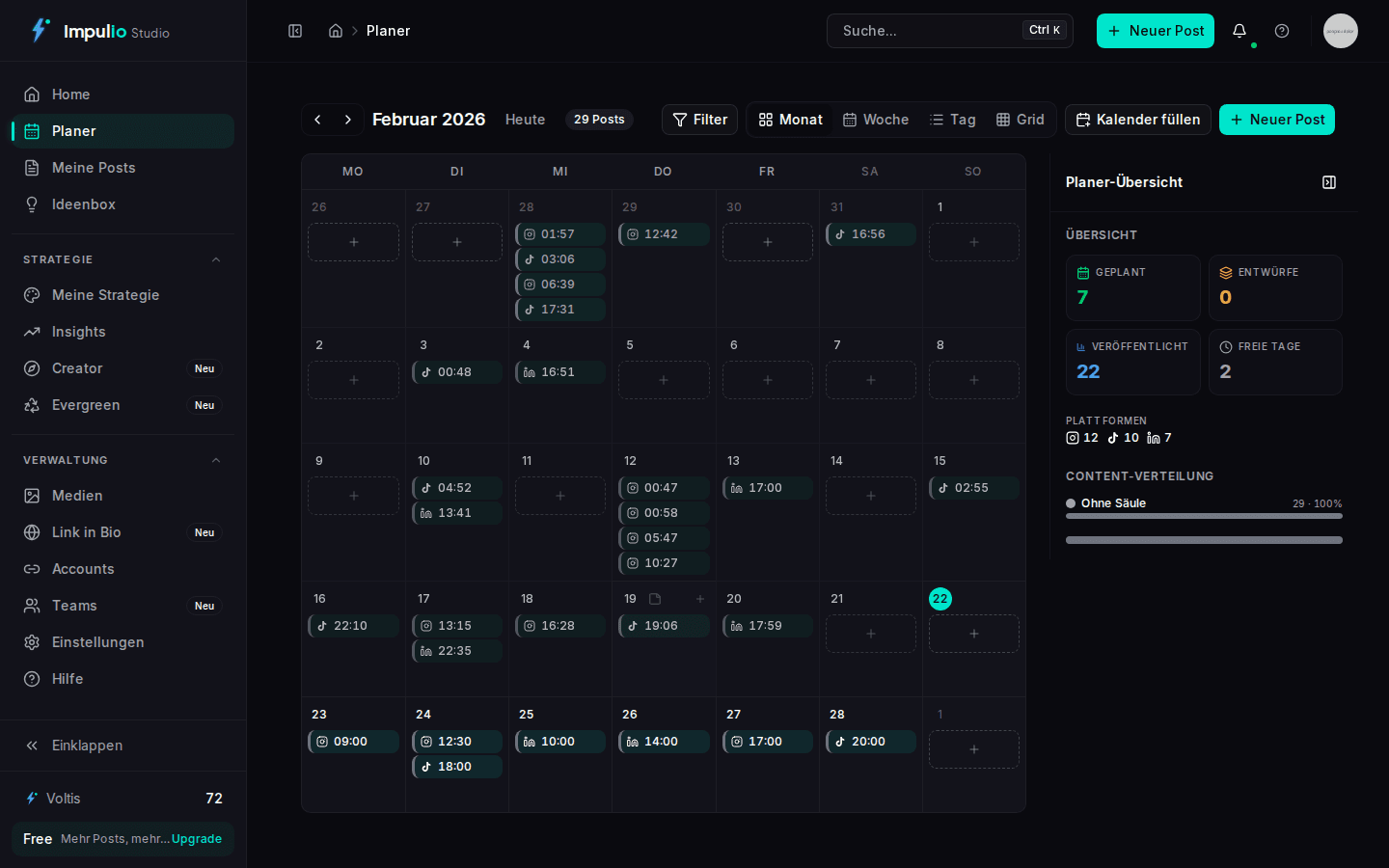Open user avatar in top right
The height and width of the screenshot is (868, 1389).
[x=1340, y=31]
